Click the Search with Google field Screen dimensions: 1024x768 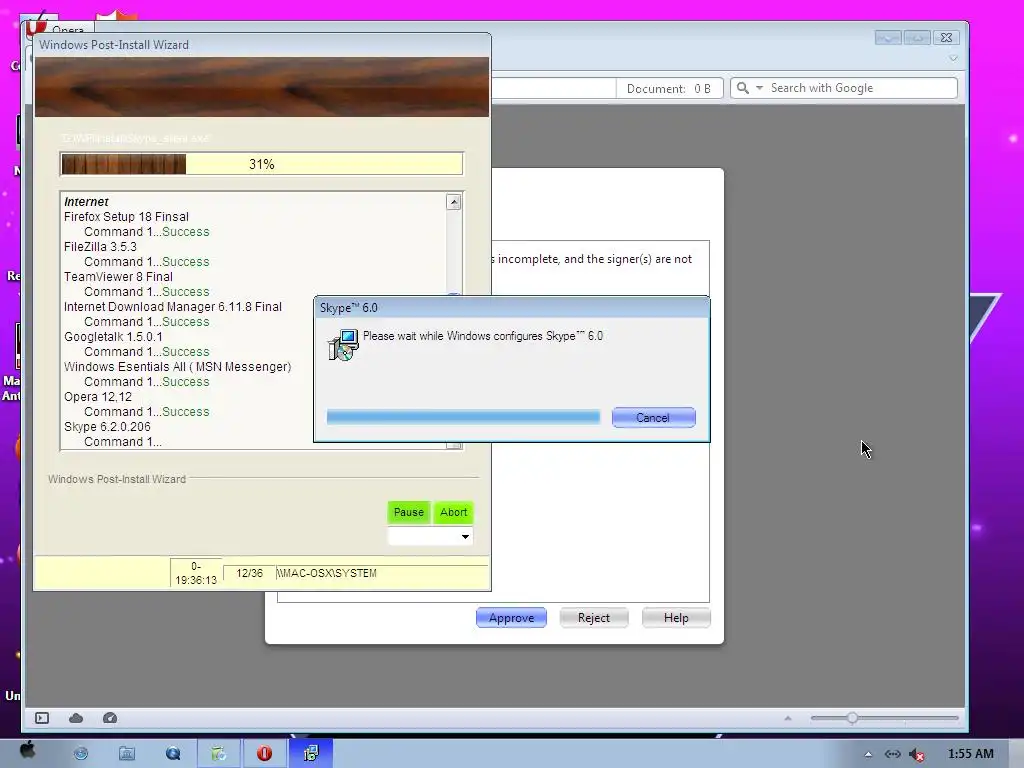(x=862, y=88)
